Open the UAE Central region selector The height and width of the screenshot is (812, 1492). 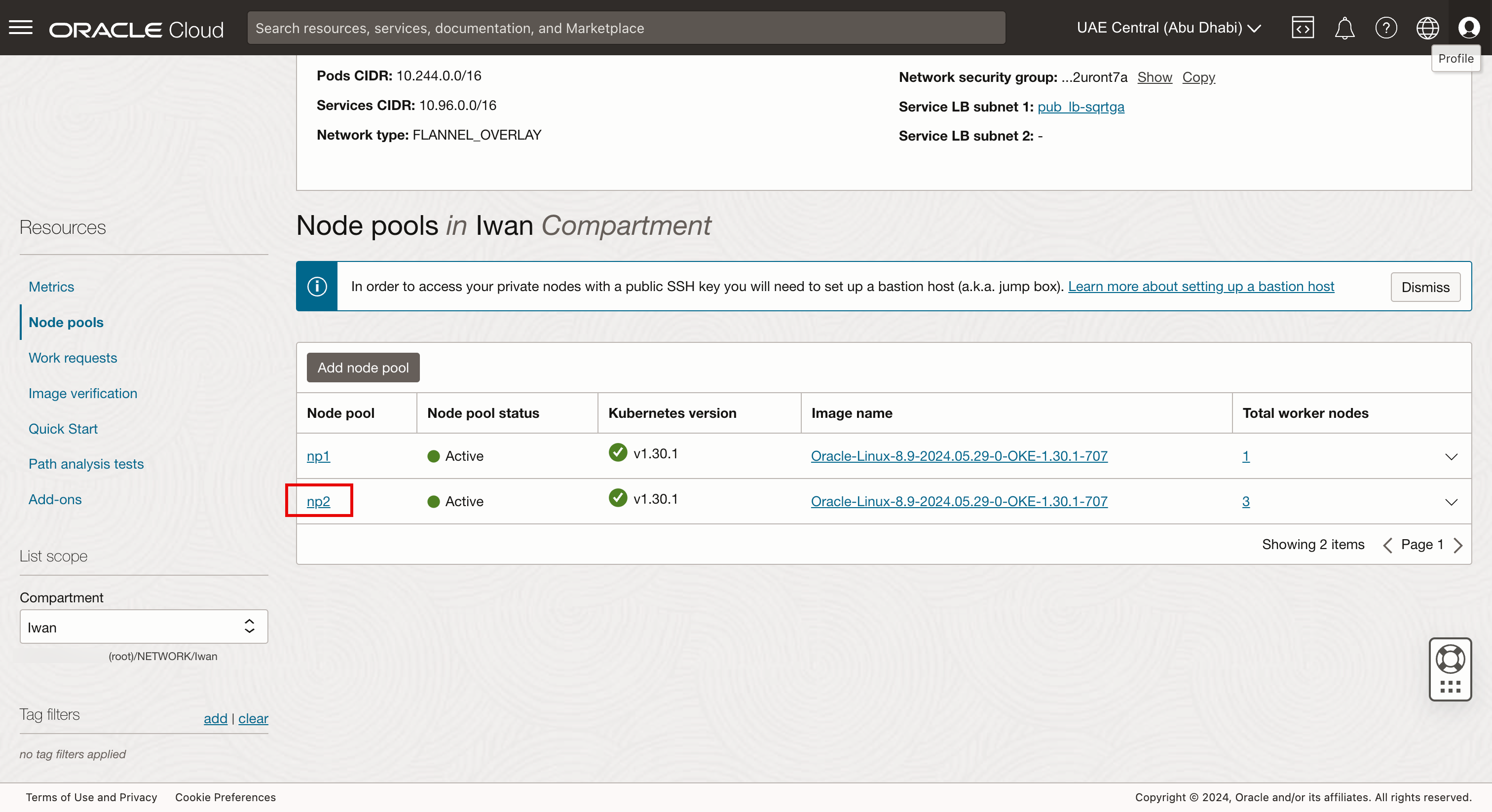1168,27
